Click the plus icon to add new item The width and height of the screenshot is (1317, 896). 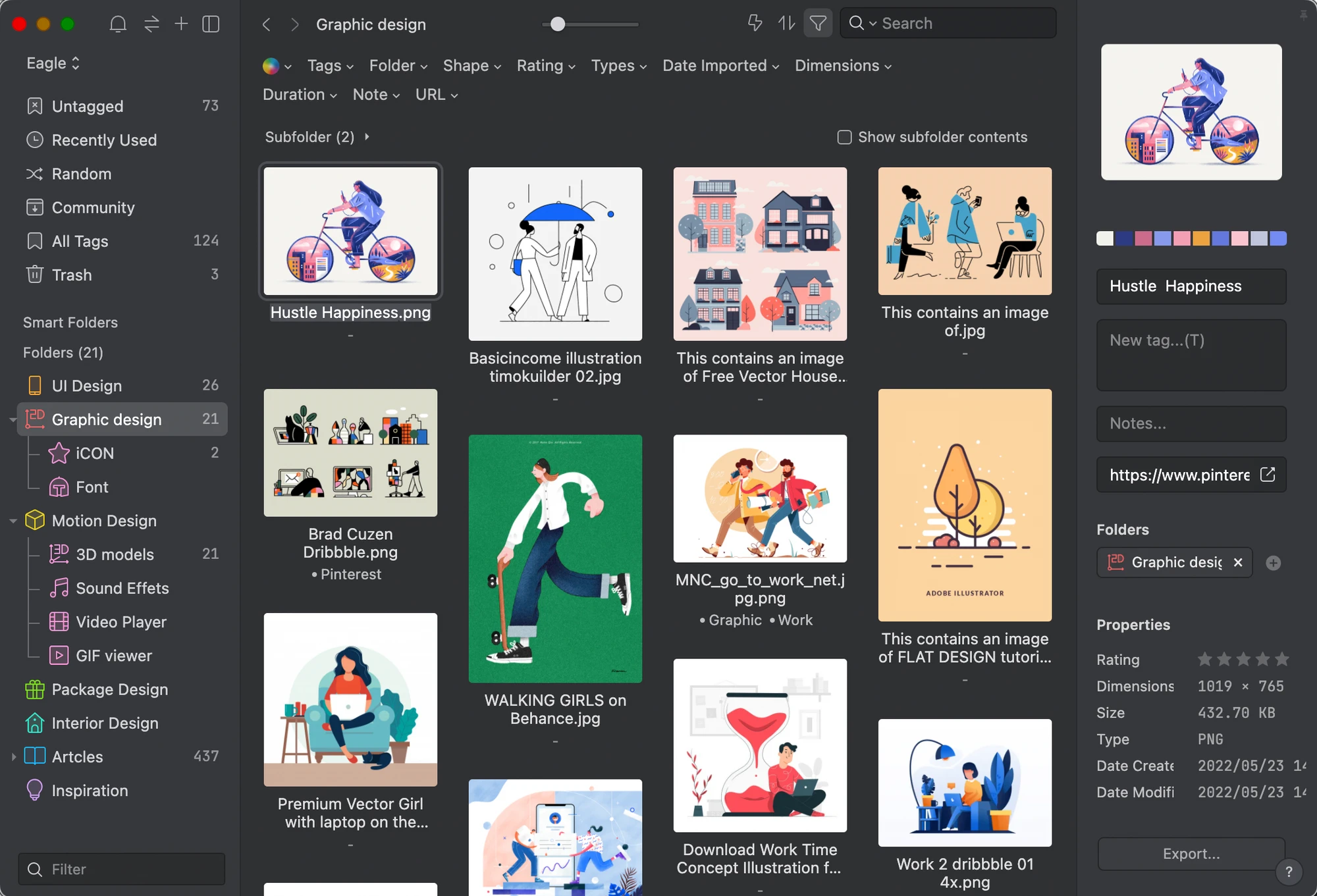pos(181,24)
